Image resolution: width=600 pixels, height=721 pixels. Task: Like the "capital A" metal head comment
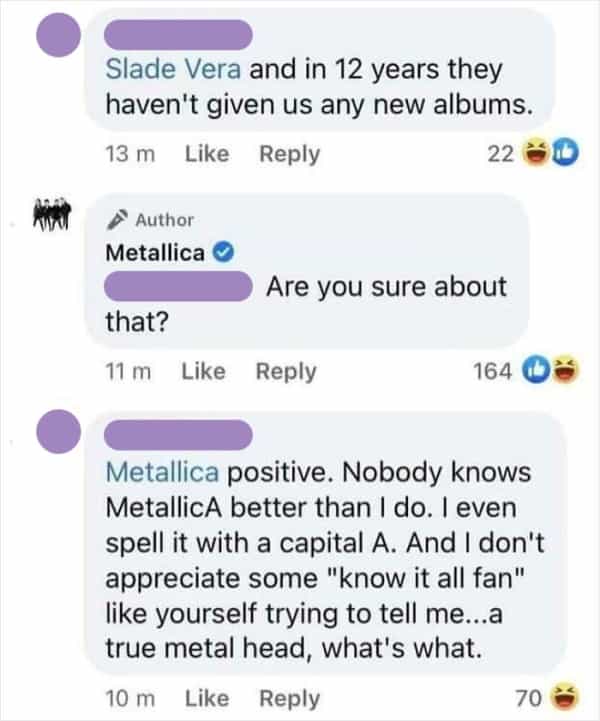(x=207, y=698)
